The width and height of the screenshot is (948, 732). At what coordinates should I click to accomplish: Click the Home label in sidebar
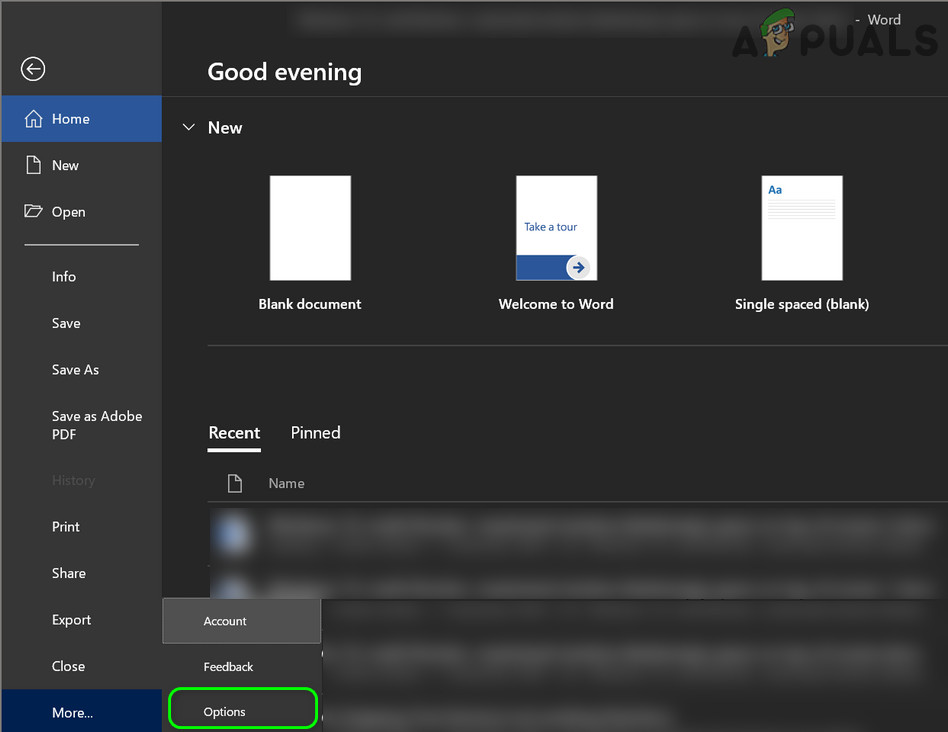pos(71,119)
